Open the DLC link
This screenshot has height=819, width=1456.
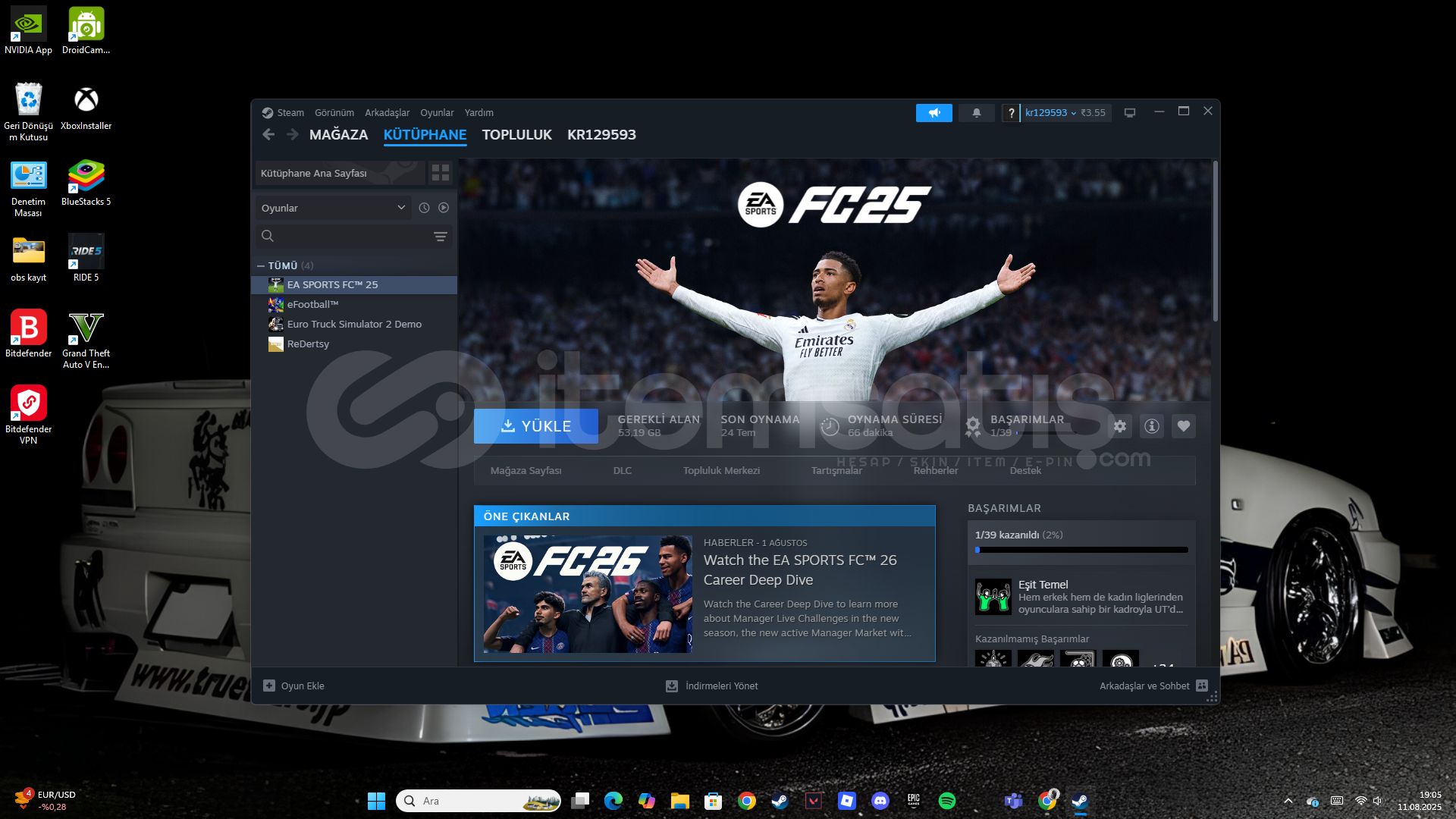(x=622, y=471)
